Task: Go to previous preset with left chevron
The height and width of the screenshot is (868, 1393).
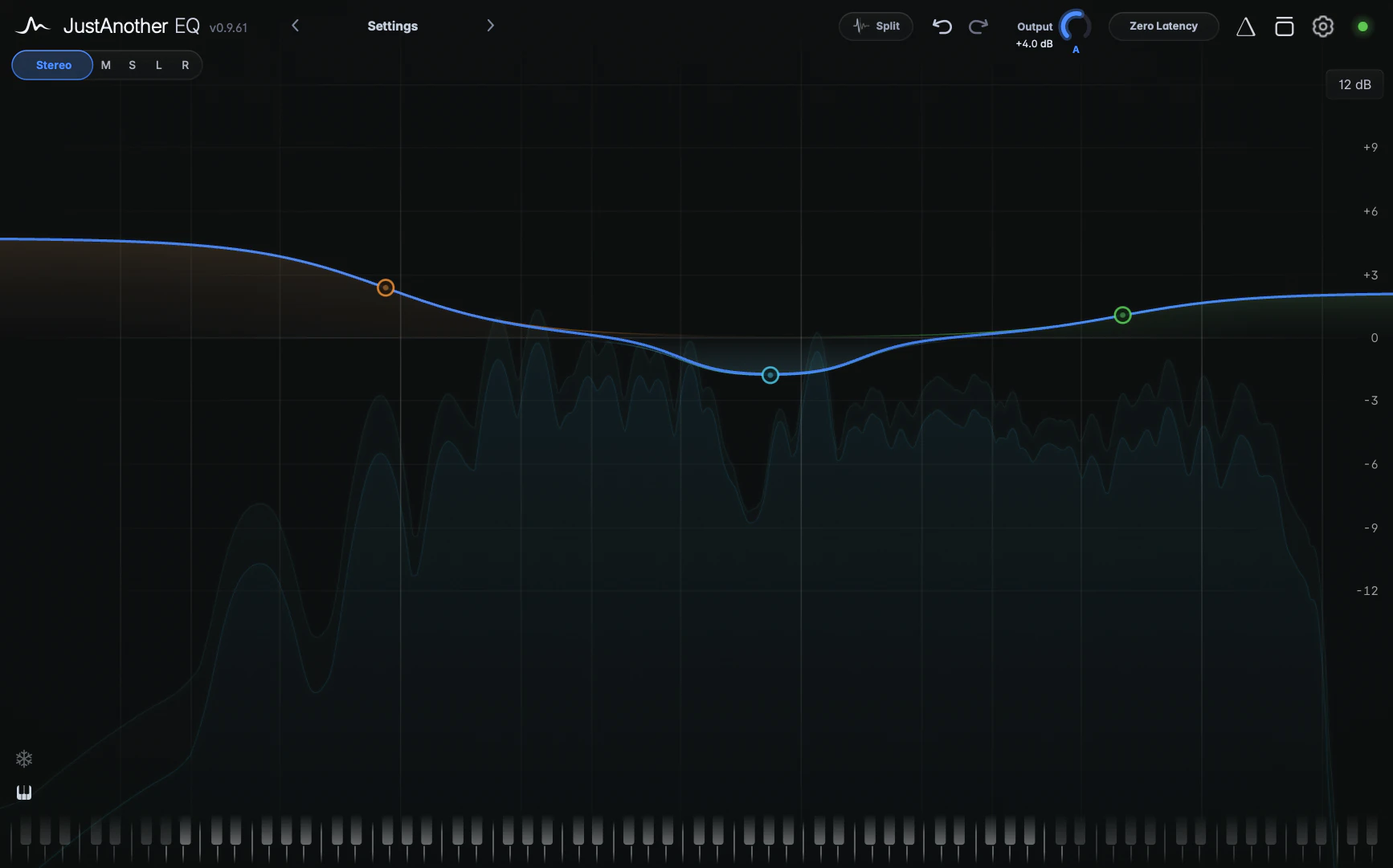Action: click(296, 26)
